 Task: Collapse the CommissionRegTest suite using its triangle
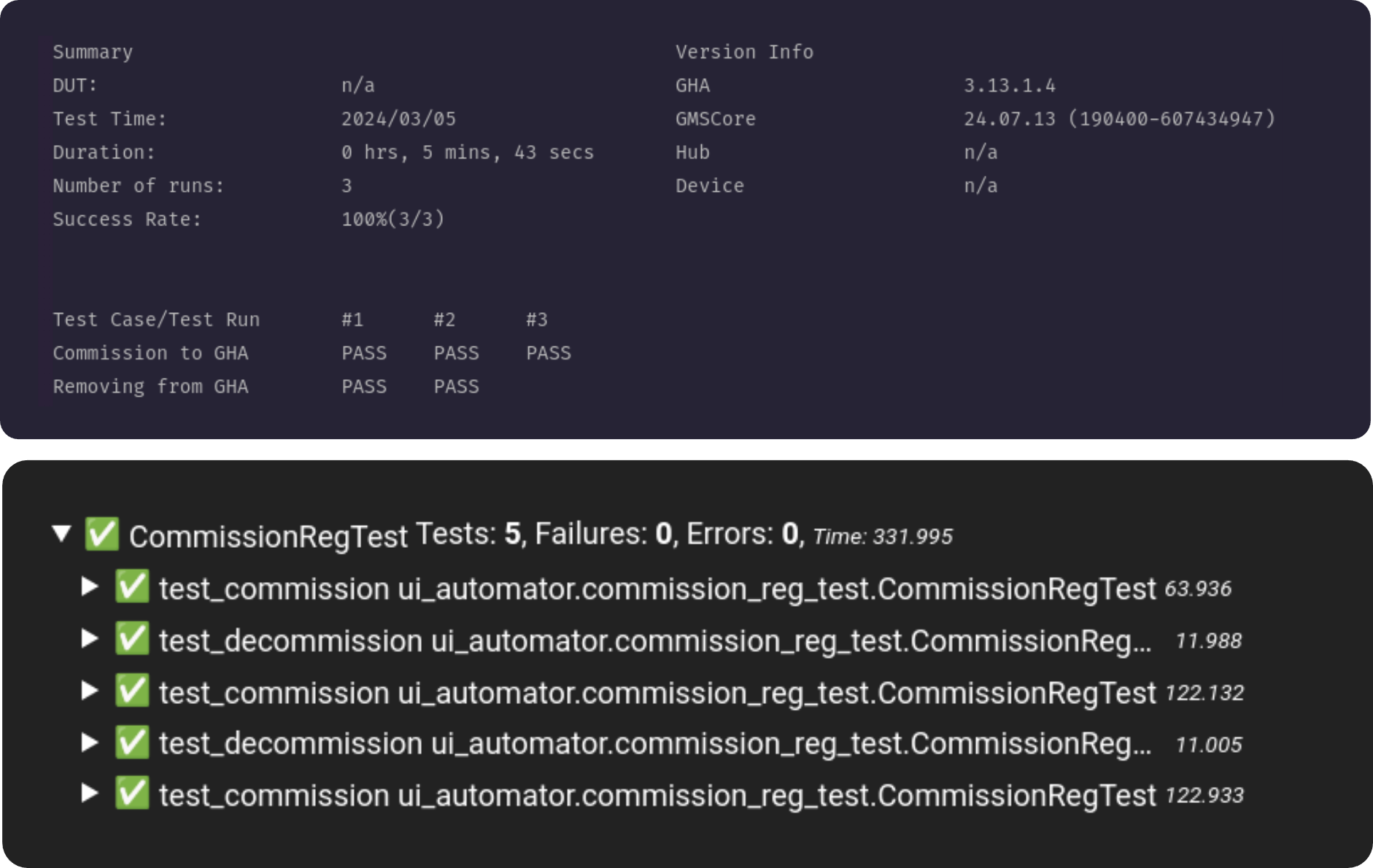click(61, 535)
